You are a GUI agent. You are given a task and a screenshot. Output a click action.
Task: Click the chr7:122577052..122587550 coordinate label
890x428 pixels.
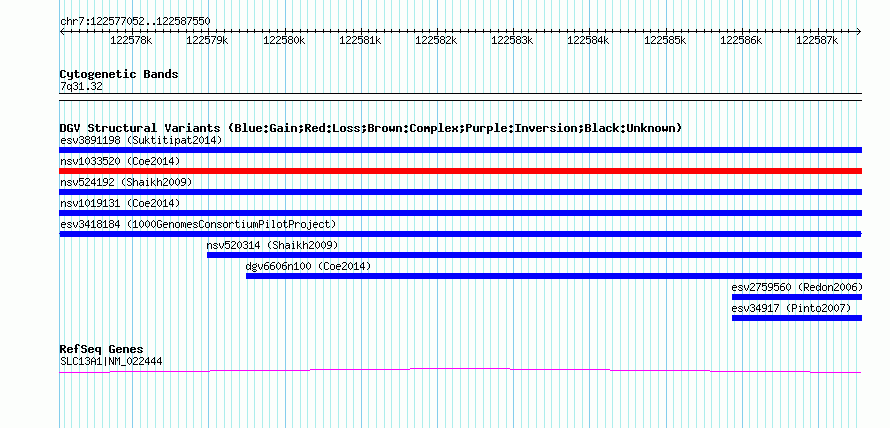click(135, 22)
